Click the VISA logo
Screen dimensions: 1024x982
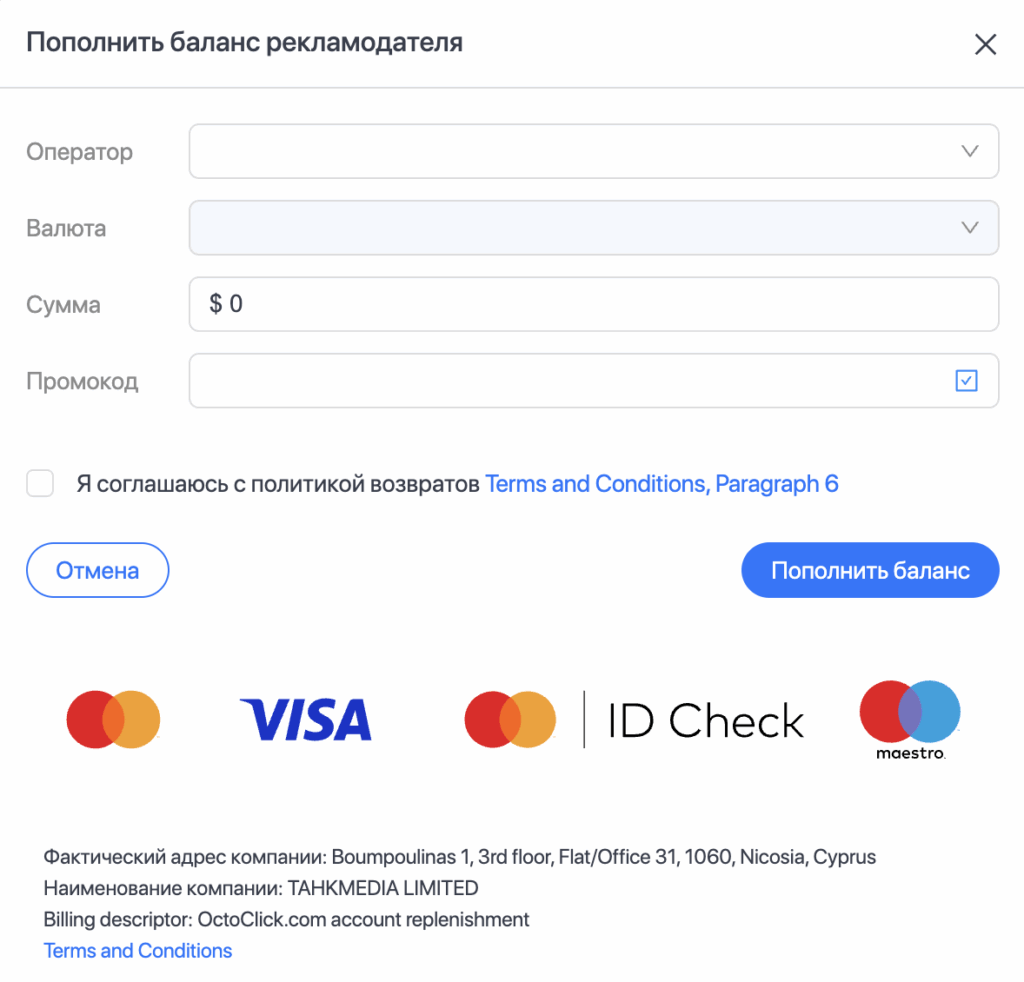[305, 720]
